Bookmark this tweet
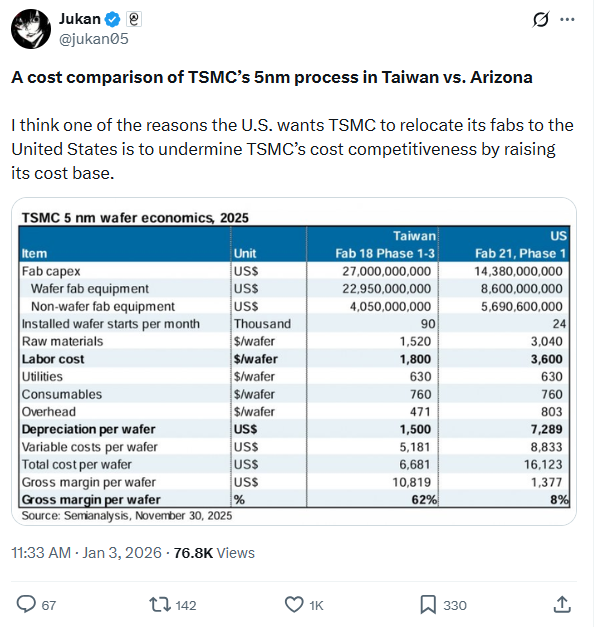The width and height of the screenshot is (603, 627). (x=428, y=604)
